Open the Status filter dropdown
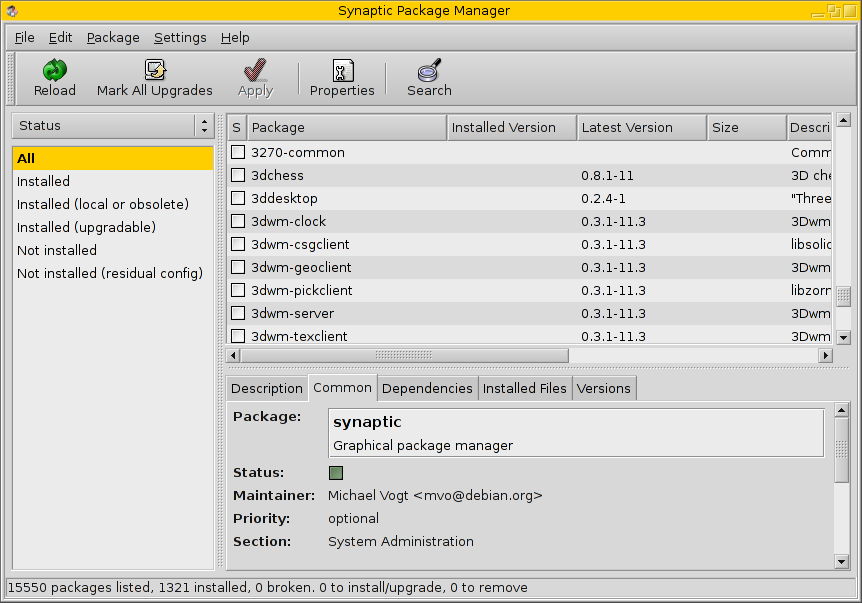862x603 pixels. point(113,126)
